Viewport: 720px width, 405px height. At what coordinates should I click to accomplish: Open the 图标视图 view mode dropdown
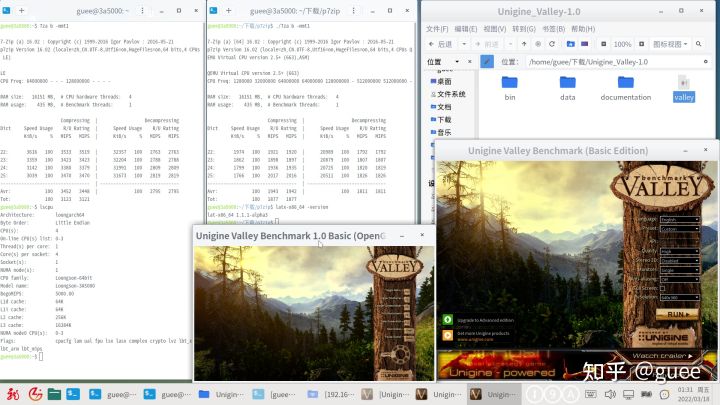point(670,44)
